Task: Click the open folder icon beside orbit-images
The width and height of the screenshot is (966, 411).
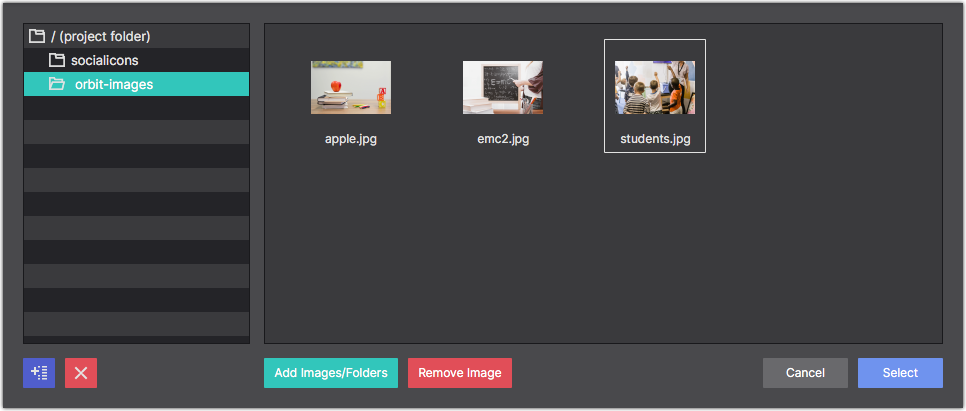Action: [57, 84]
